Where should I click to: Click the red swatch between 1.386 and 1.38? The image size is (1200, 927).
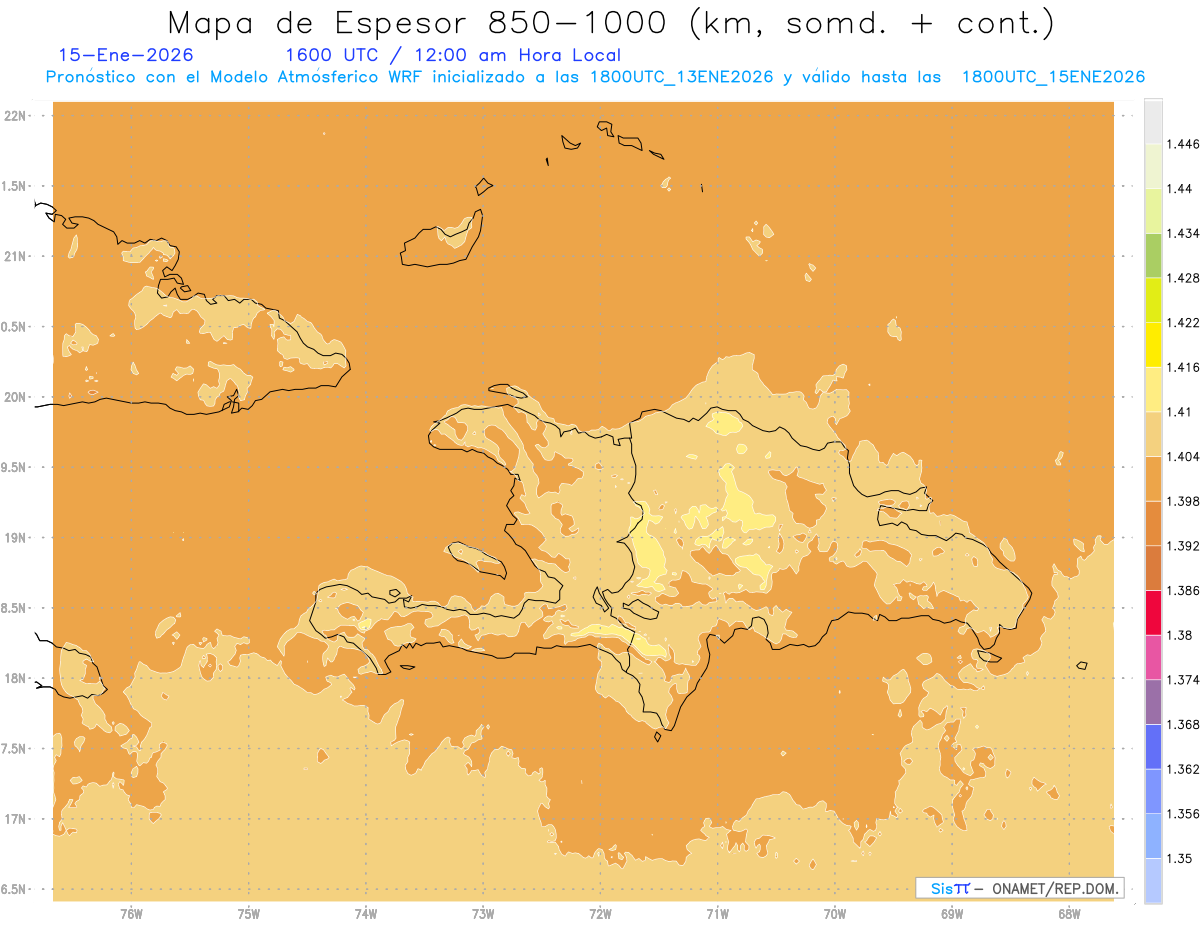(x=1153, y=612)
